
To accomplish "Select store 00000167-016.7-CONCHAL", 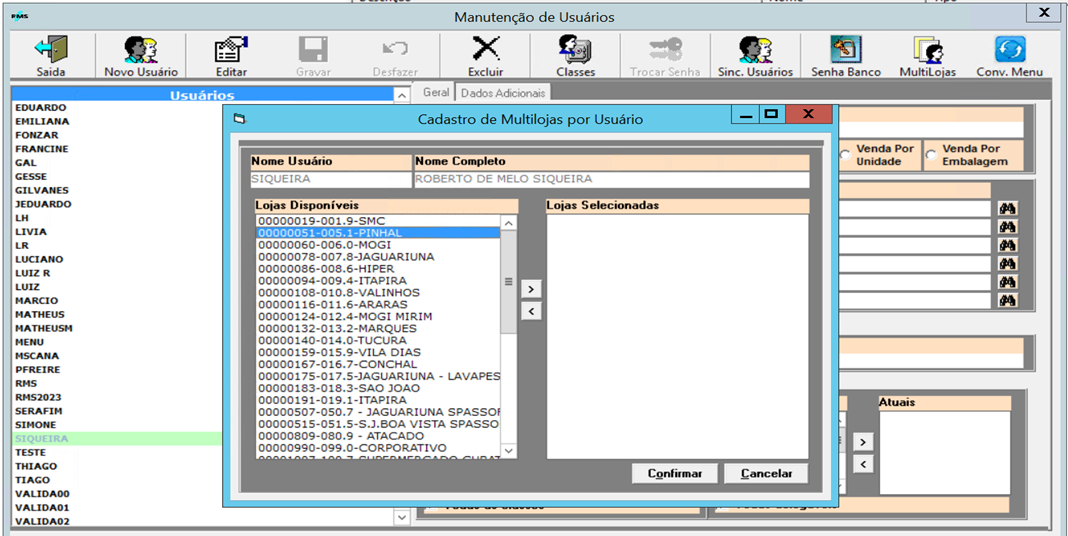I will coord(378,364).
